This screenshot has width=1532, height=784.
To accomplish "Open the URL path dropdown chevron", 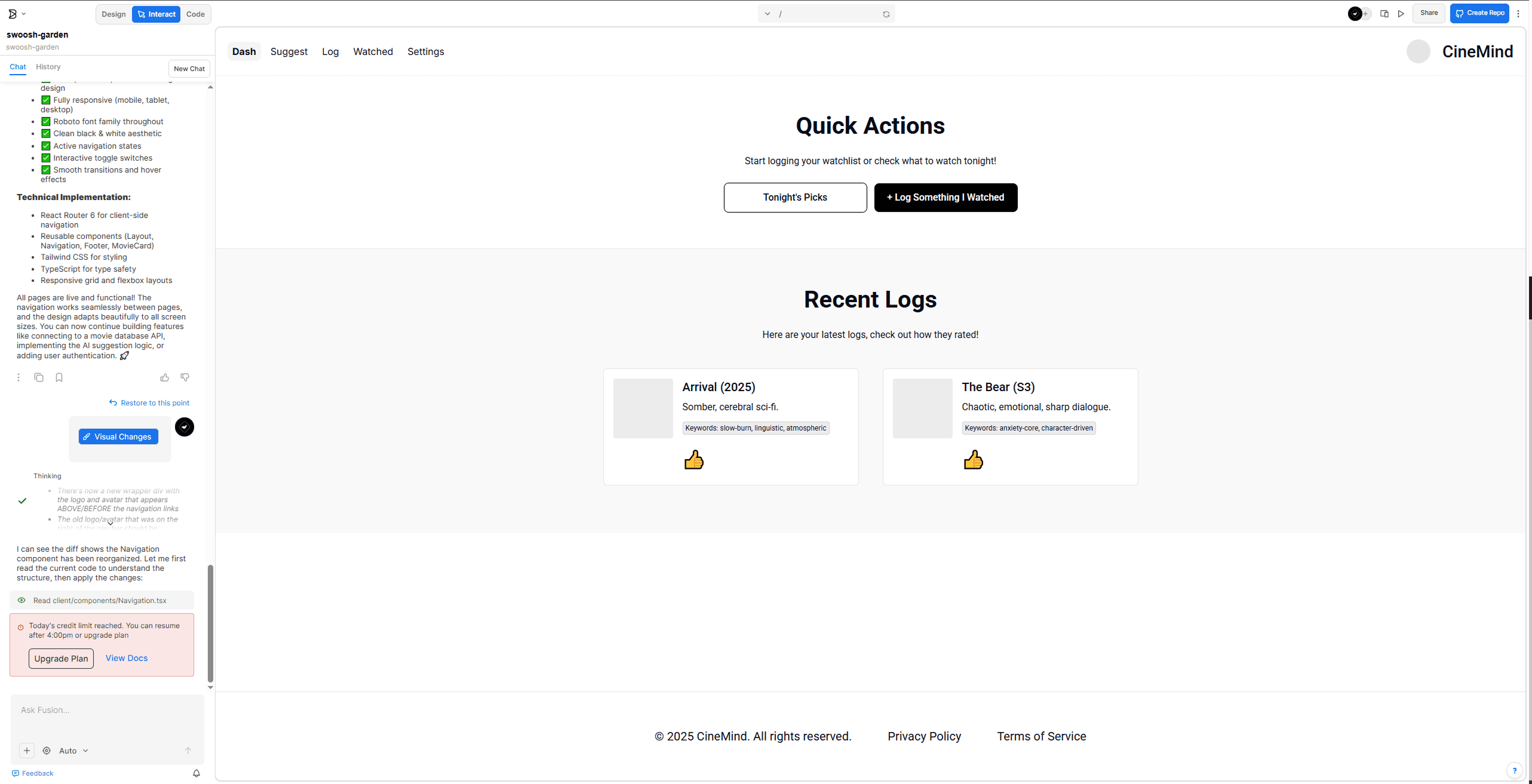I will coord(767,14).
